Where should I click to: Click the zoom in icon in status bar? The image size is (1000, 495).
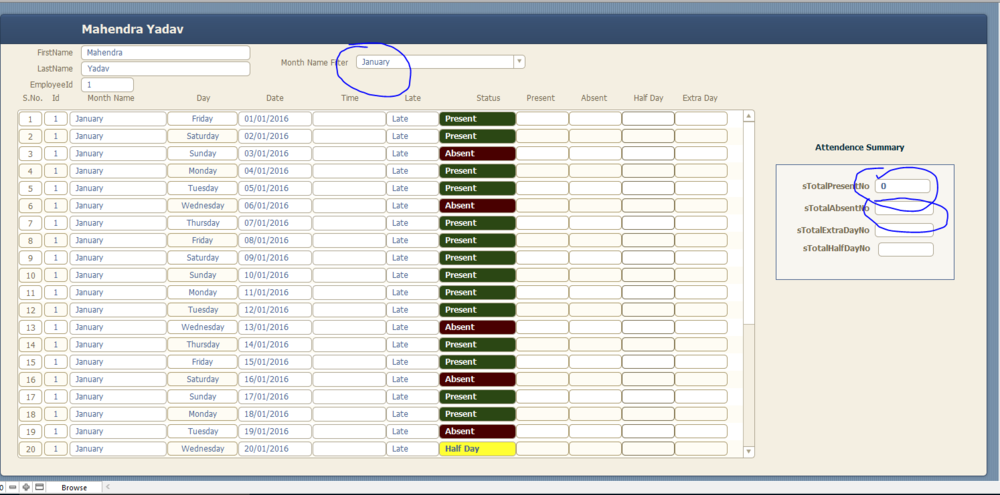pos(26,487)
